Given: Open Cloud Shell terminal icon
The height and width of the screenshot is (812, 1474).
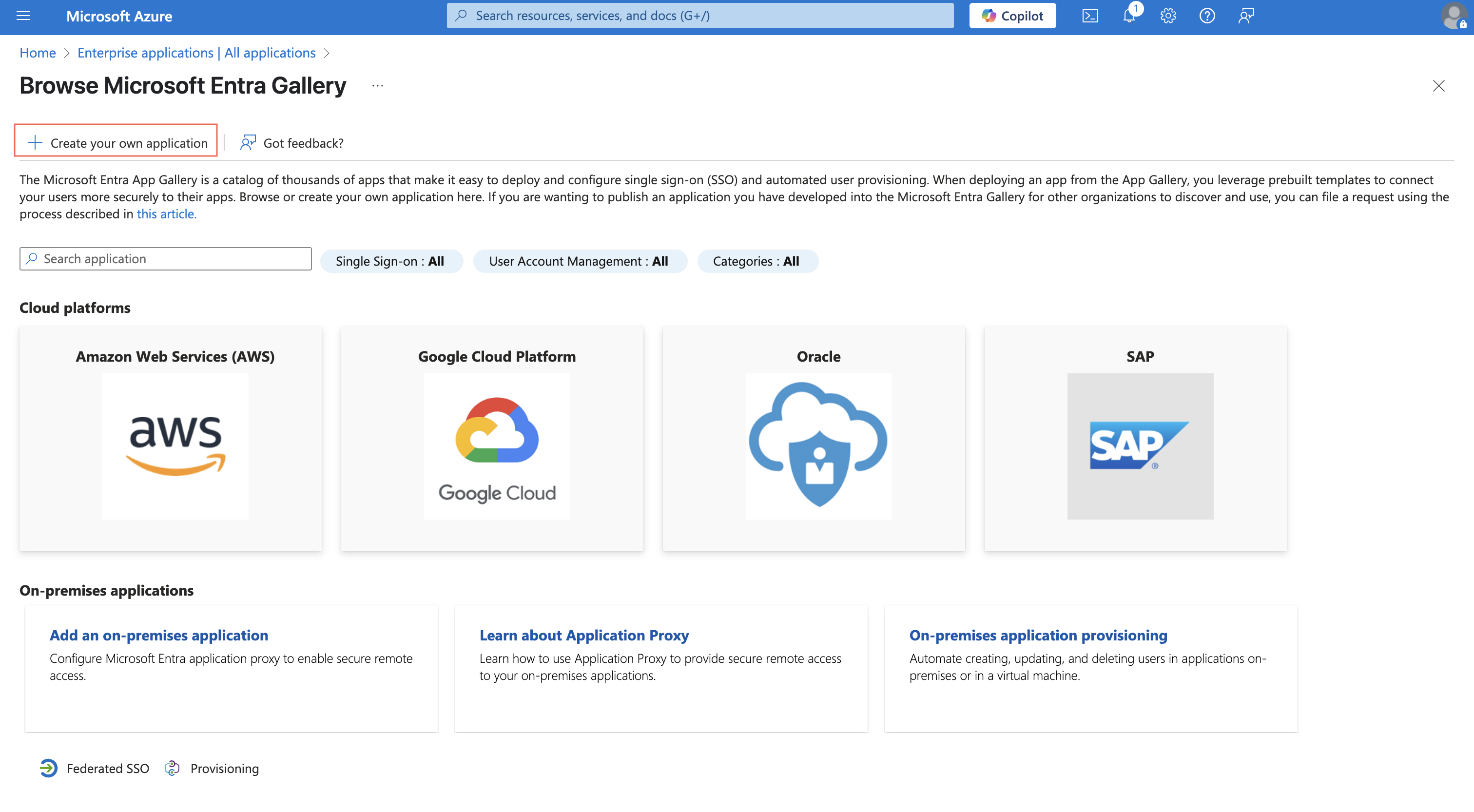Looking at the screenshot, I should (1090, 16).
